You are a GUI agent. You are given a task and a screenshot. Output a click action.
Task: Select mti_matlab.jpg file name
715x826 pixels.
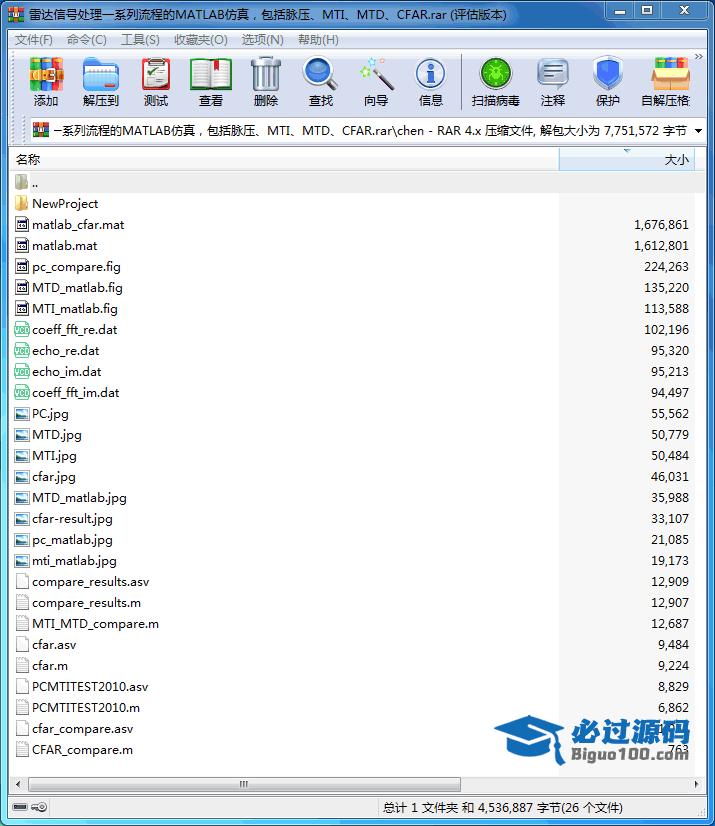point(74,562)
